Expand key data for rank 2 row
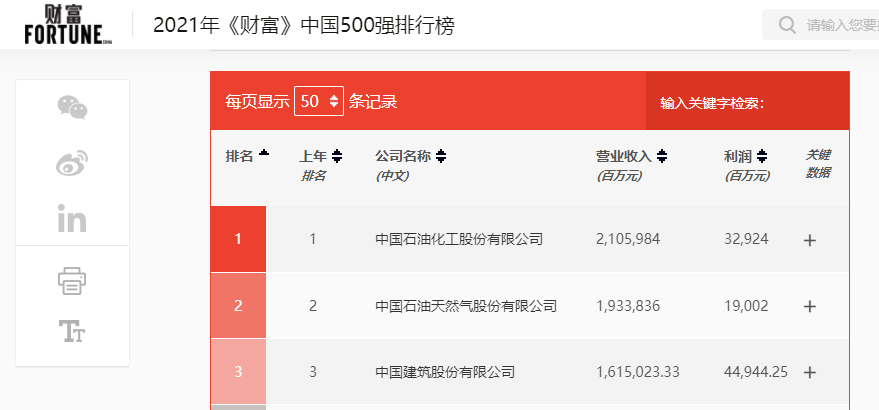 [x=810, y=306]
